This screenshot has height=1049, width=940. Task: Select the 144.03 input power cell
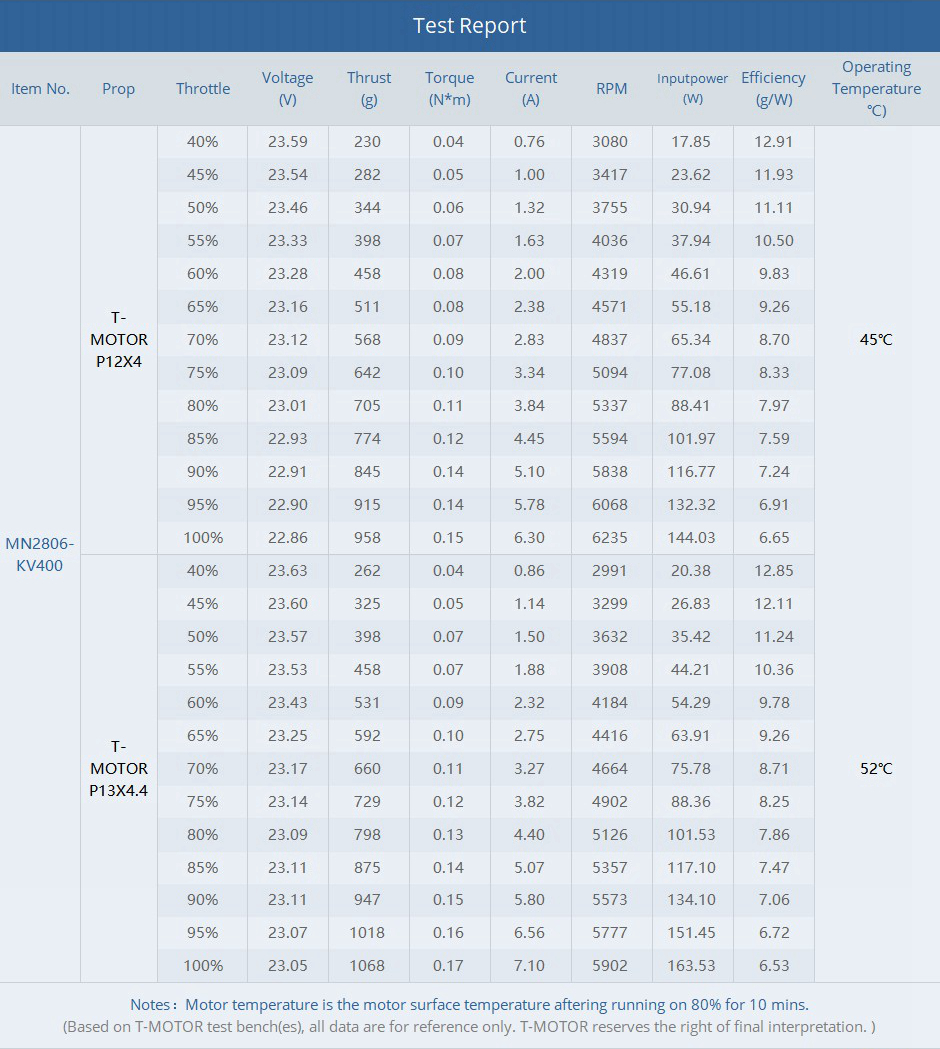pos(691,538)
